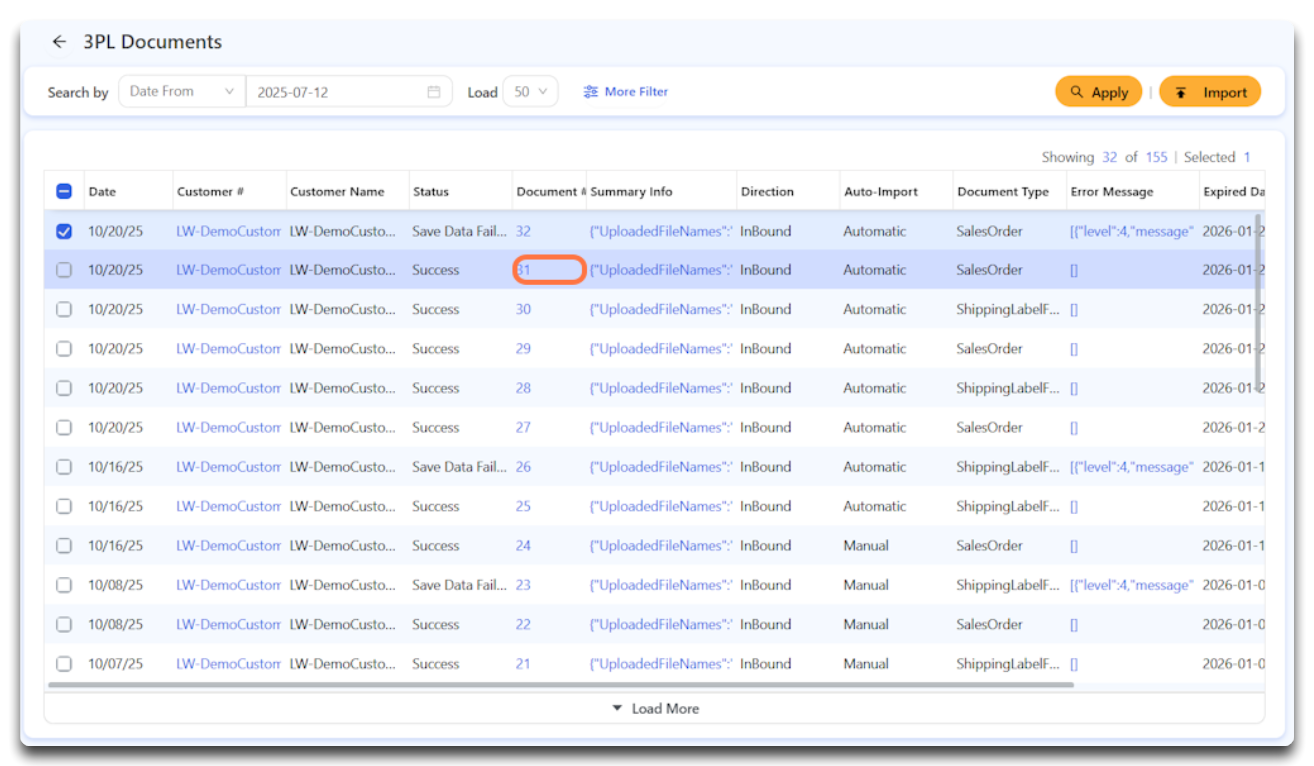This screenshot has height=766, width=1314.
Task: Click the upload icon on Import button
Action: [1181, 92]
